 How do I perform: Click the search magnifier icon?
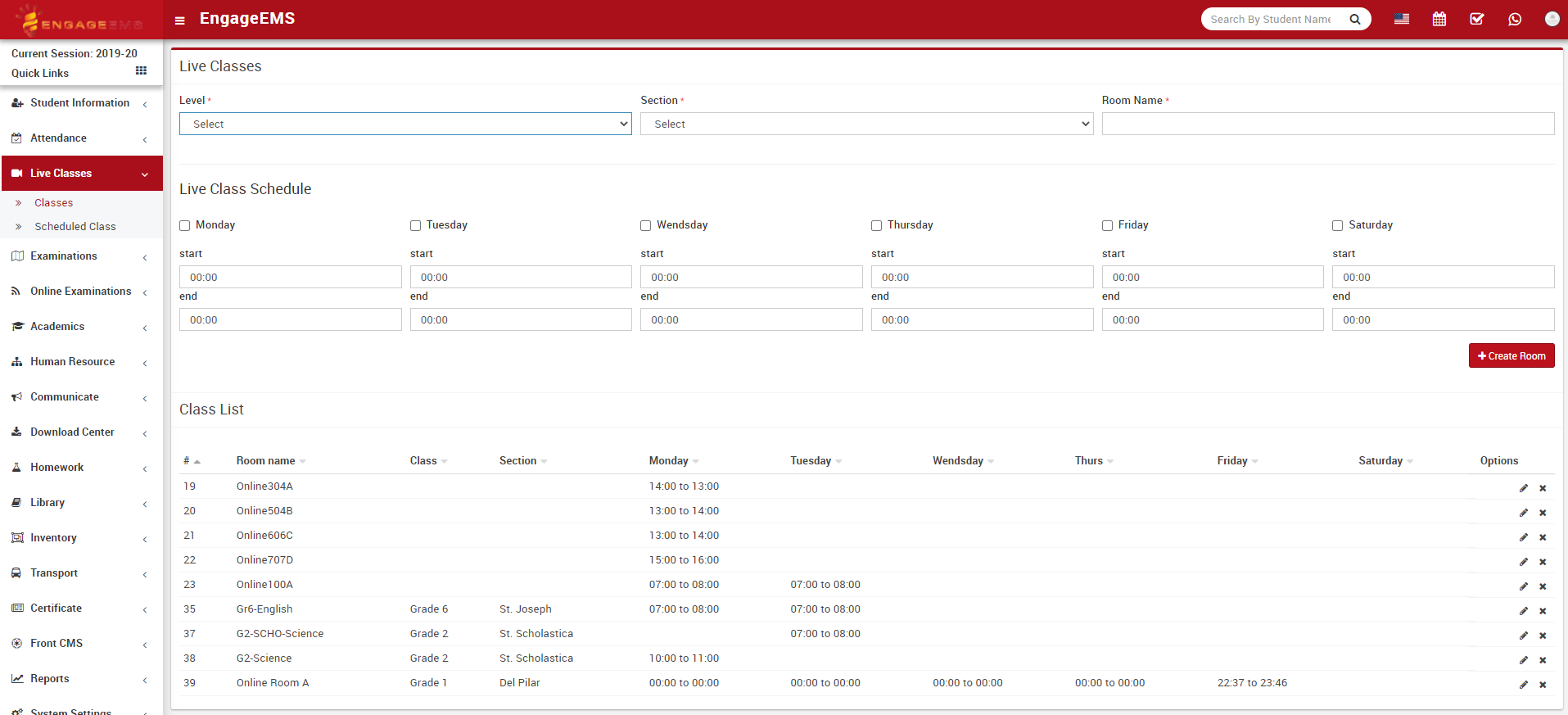click(1355, 20)
